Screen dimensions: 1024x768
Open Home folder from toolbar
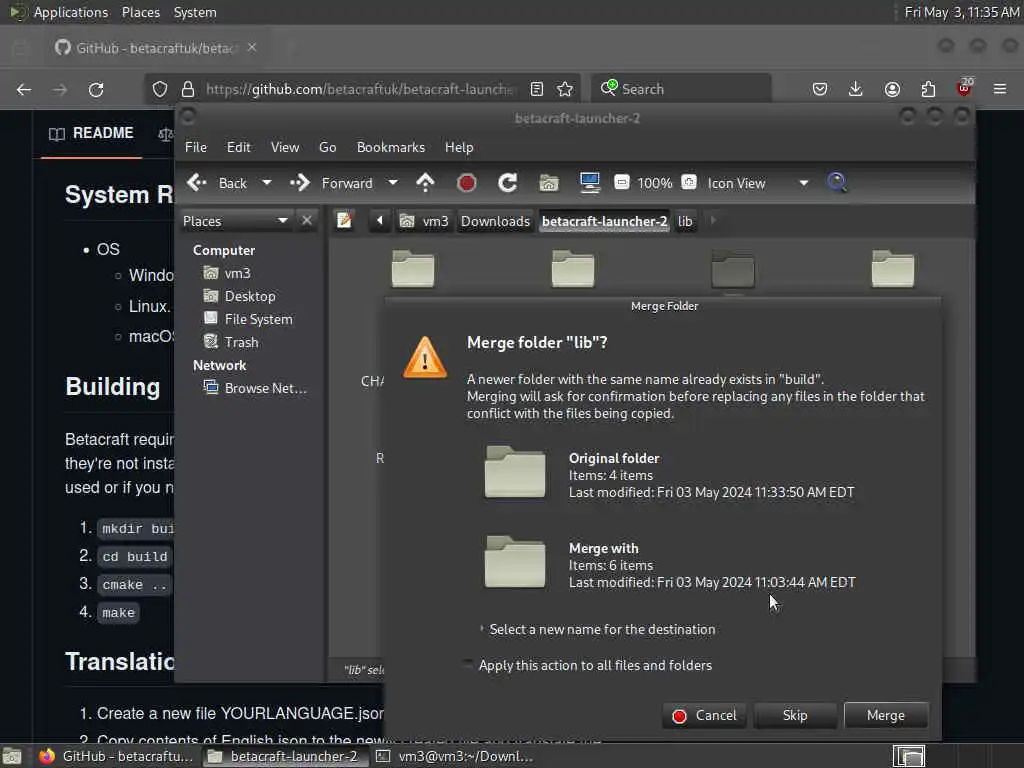[x=549, y=183]
